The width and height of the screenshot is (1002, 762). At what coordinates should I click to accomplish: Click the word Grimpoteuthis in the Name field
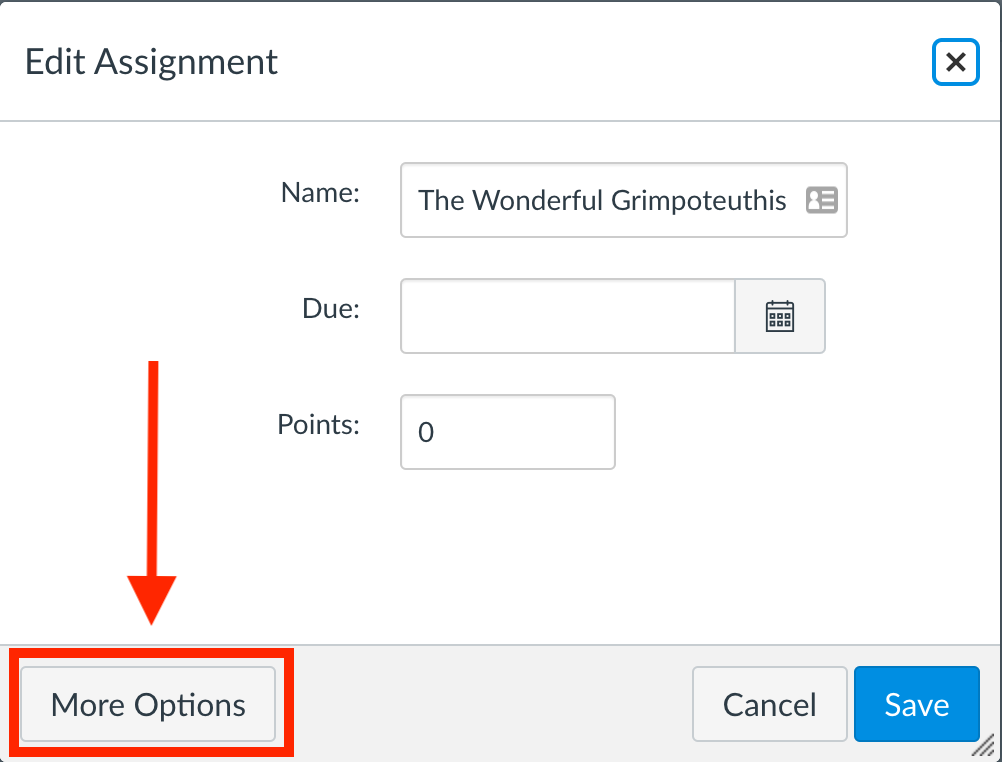698,201
